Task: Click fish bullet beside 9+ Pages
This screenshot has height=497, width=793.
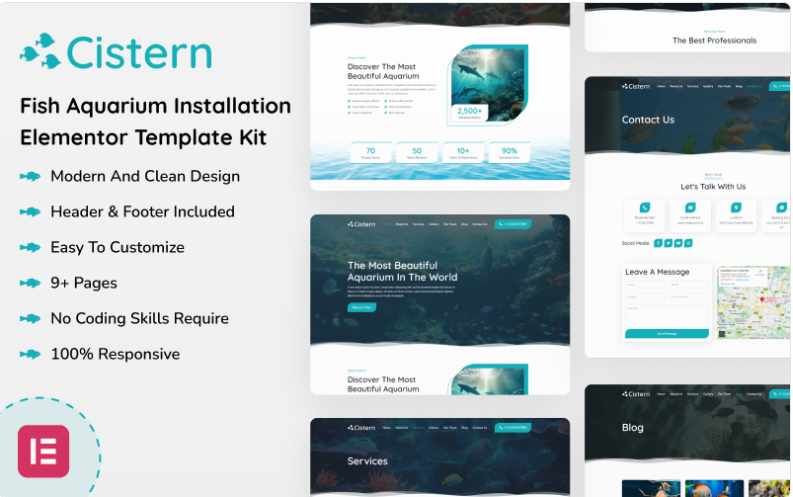Action: pos(30,283)
